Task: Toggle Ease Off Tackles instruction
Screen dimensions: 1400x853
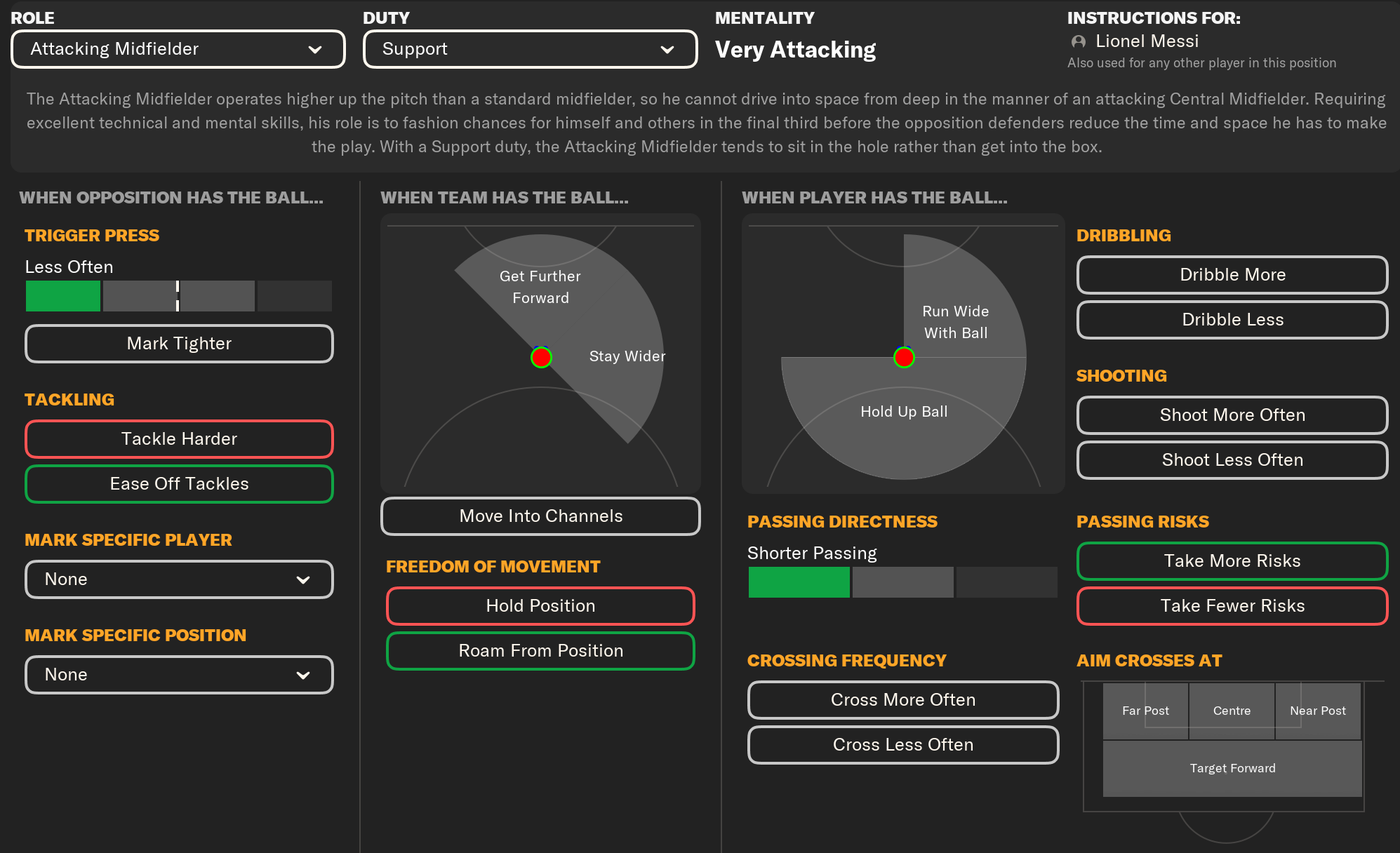Action: click(x=179, y=484)
